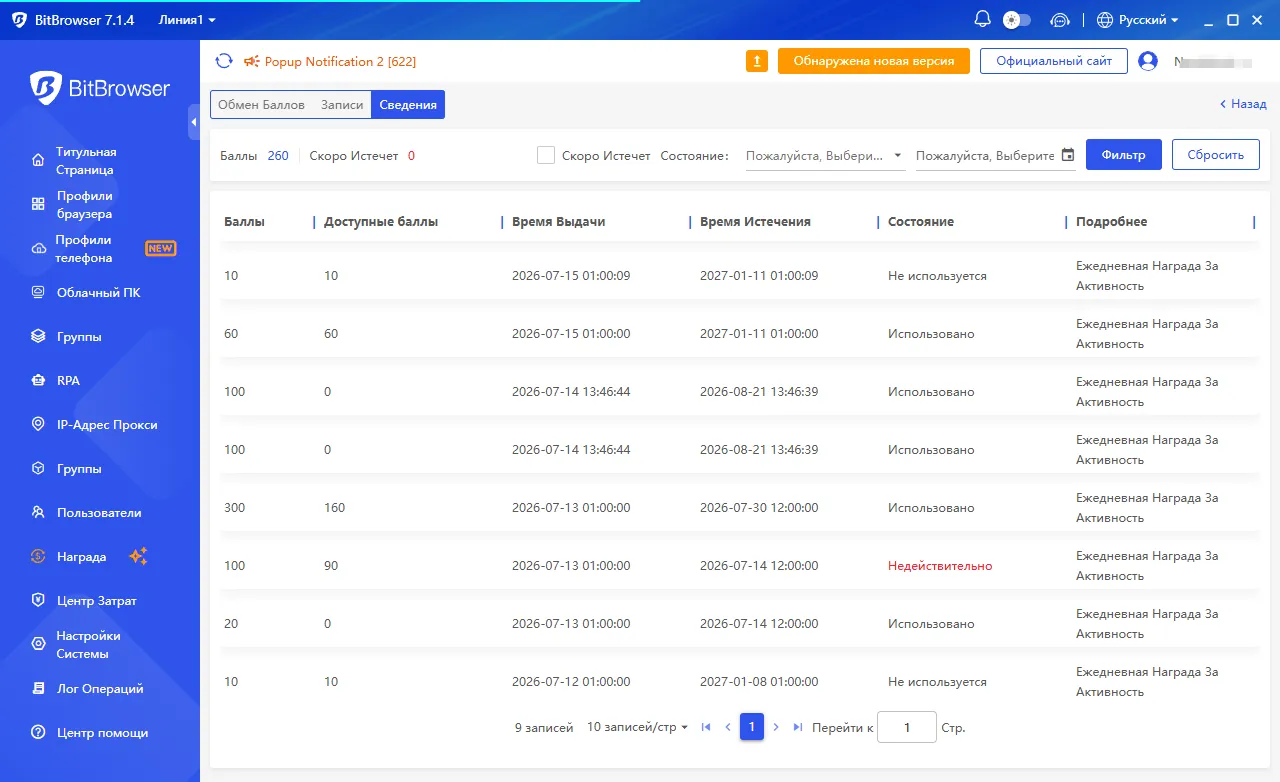Expand the Состояние status dropdown
Image resolution: width=1280 pixels, height=782 pixels.
pos(825,156)
